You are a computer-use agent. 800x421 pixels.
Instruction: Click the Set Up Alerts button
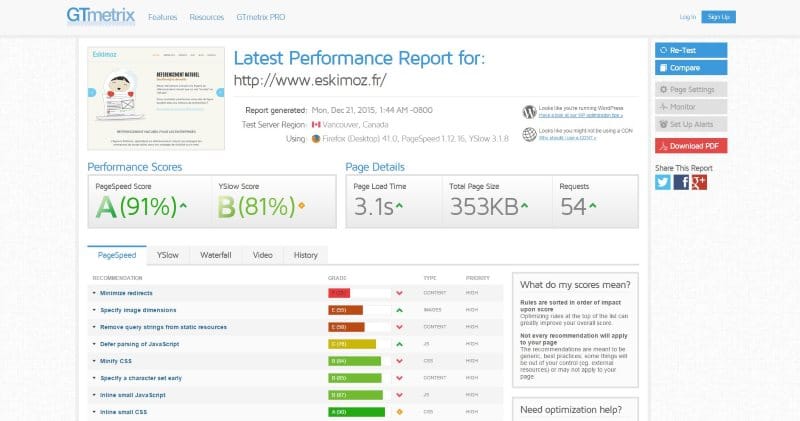click(x=691, y=124)
